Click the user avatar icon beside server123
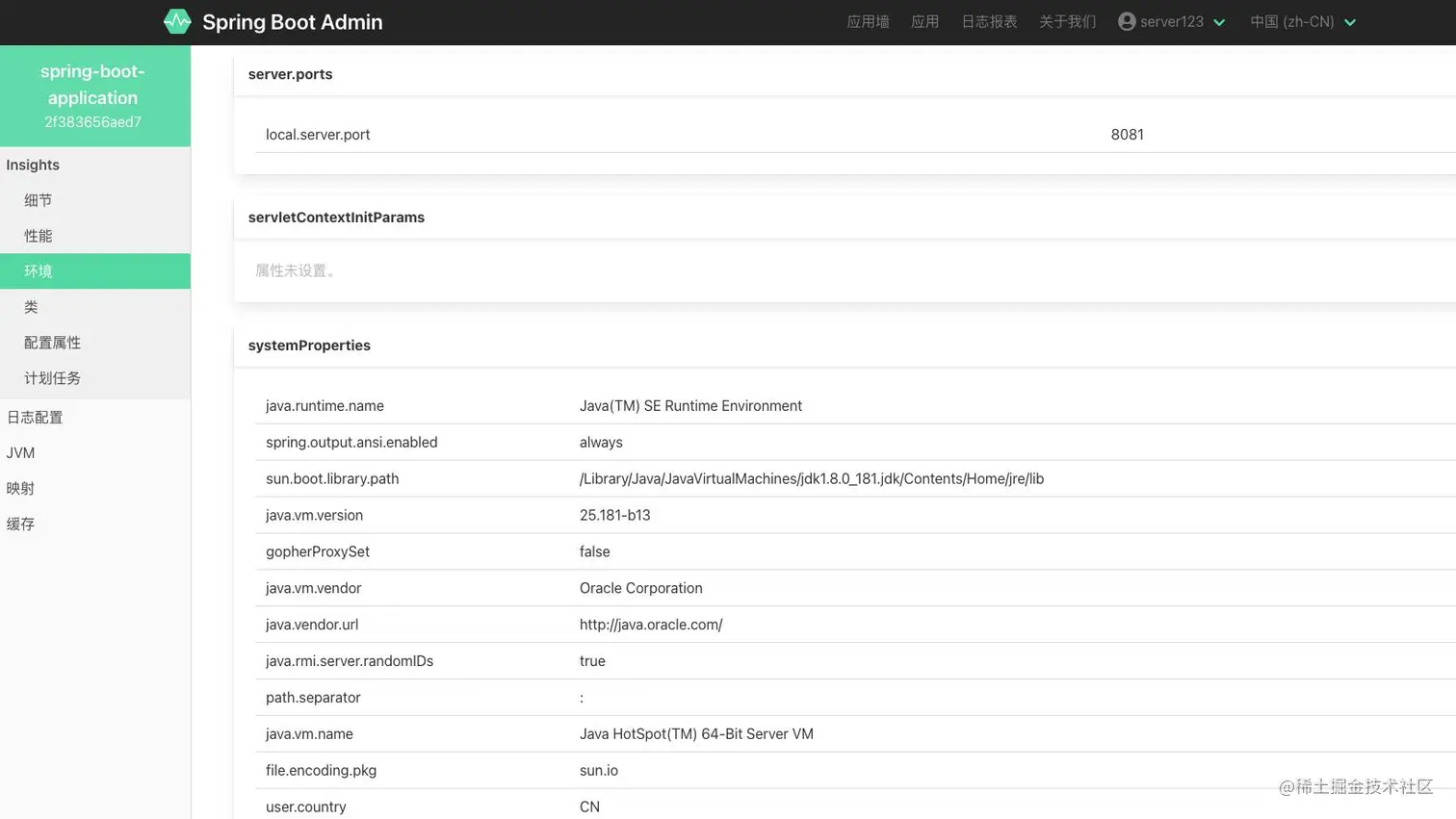Screen dimensions: 1456x819 1127,21
